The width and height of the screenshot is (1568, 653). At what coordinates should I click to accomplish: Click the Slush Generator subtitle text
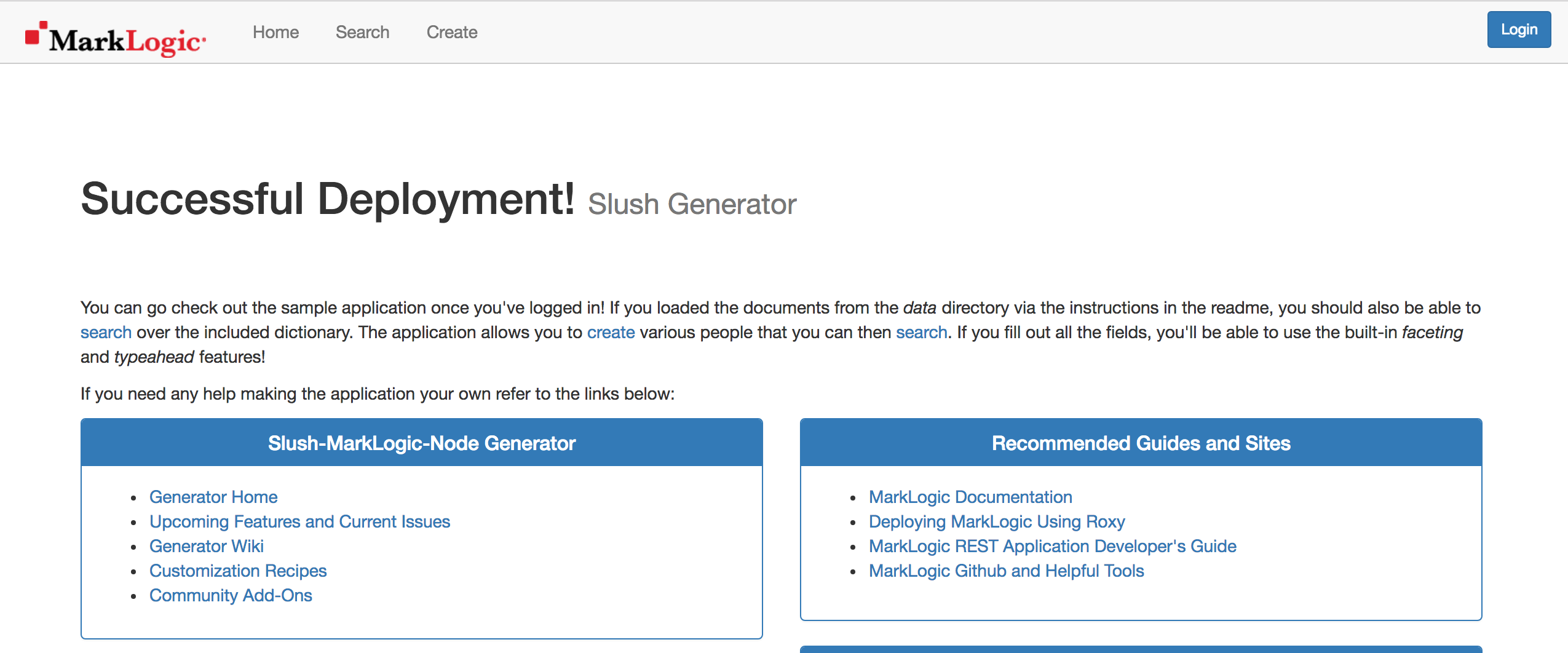coord(692,204)
